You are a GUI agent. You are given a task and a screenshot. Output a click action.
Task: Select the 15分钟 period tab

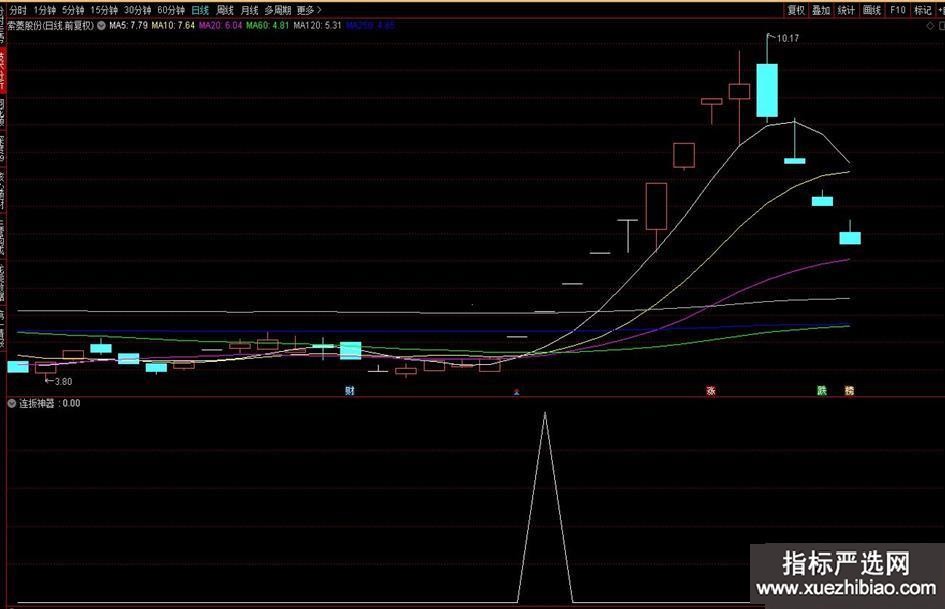point(104,10)
